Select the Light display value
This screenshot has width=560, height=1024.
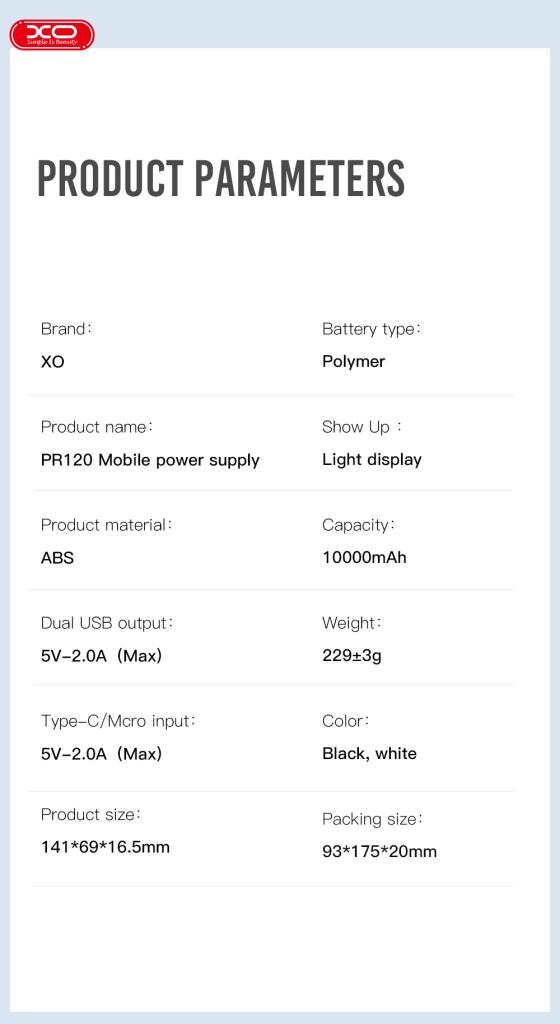(372, 460)
